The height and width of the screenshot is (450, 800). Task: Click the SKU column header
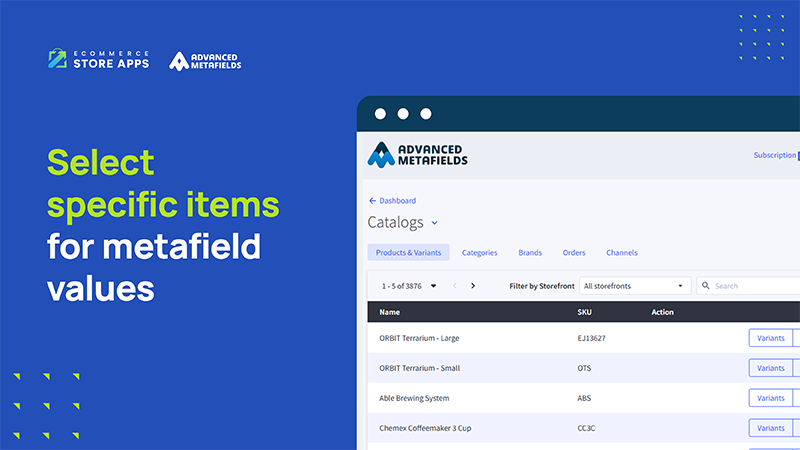pyautogui.click(x=585, y=312)
